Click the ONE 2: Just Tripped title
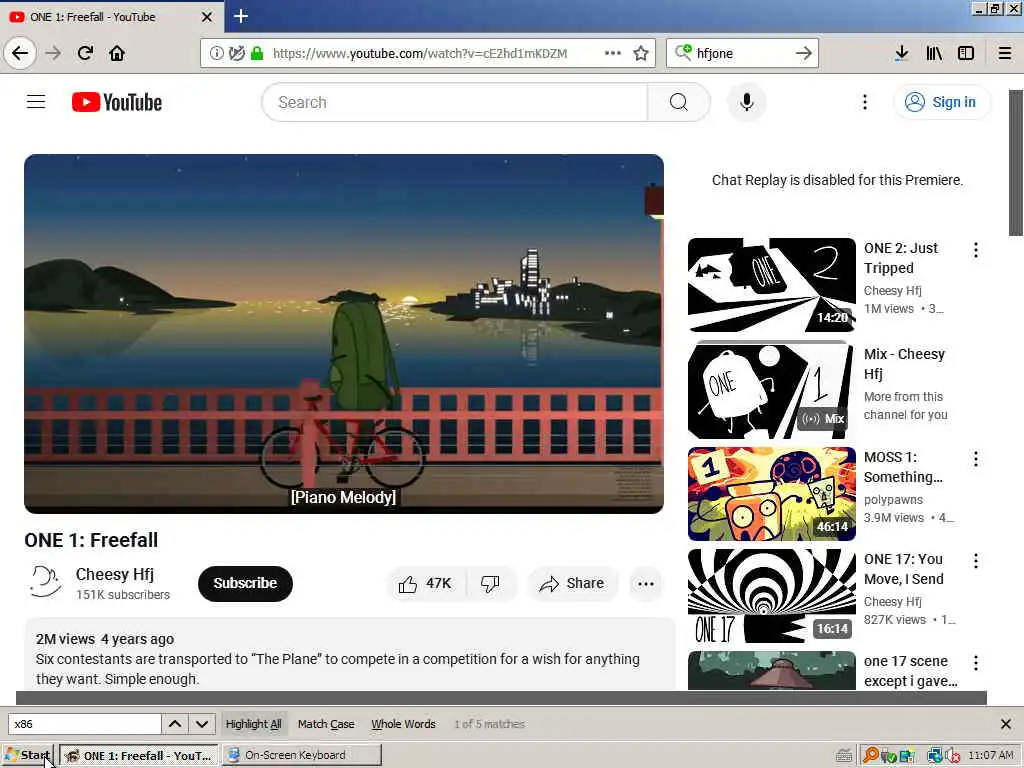 (901, 258)
